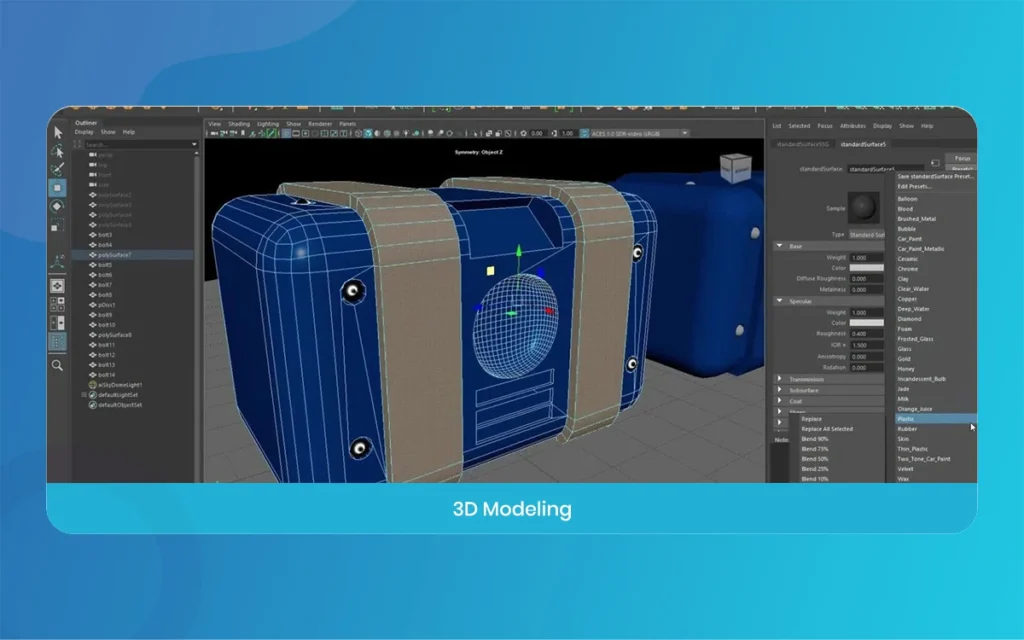
Task: Select the arrow Select tool
Action: (x=57, y=133)
